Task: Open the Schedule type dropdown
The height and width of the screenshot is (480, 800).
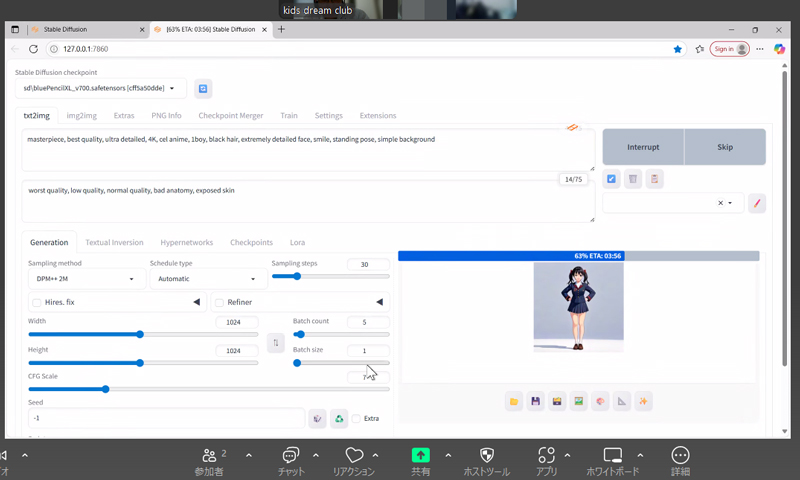Action: pyautogui.click(x=208, y=279)
